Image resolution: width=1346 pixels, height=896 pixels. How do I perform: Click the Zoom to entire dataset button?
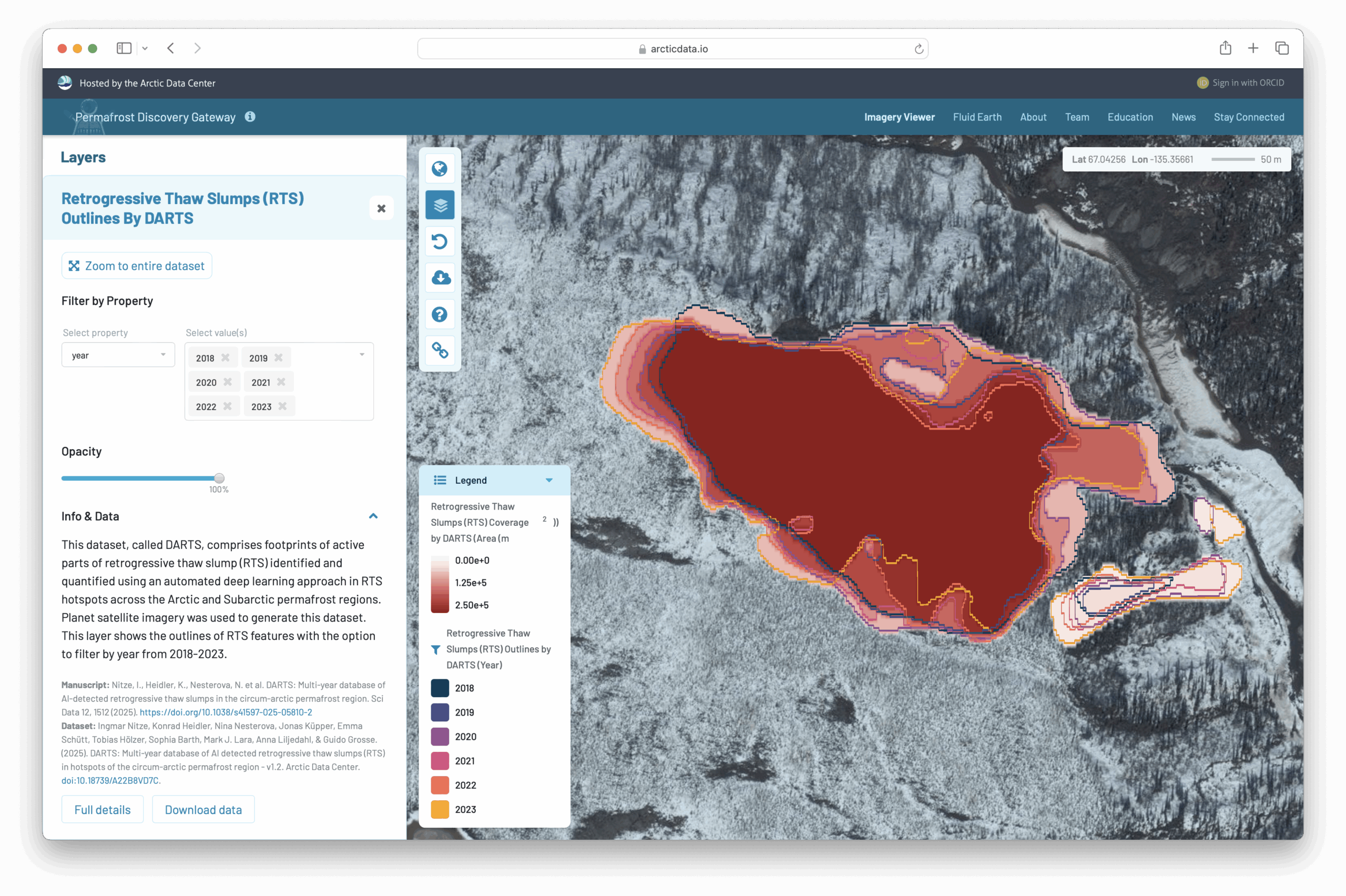point(137,266)
